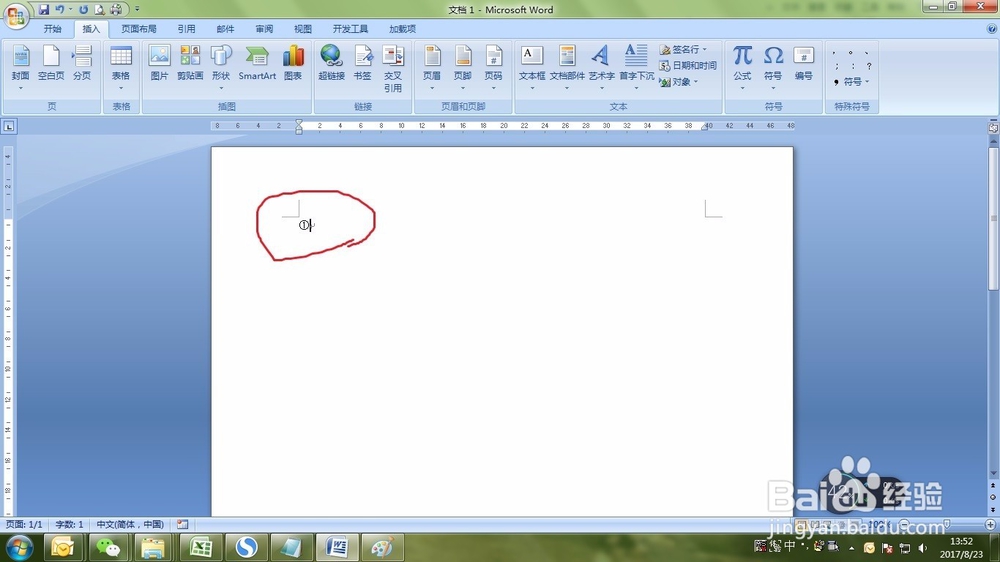1000x562 pixels.
Task: Switch to the 页面布局 tab
Action: (x=138, y=29)
